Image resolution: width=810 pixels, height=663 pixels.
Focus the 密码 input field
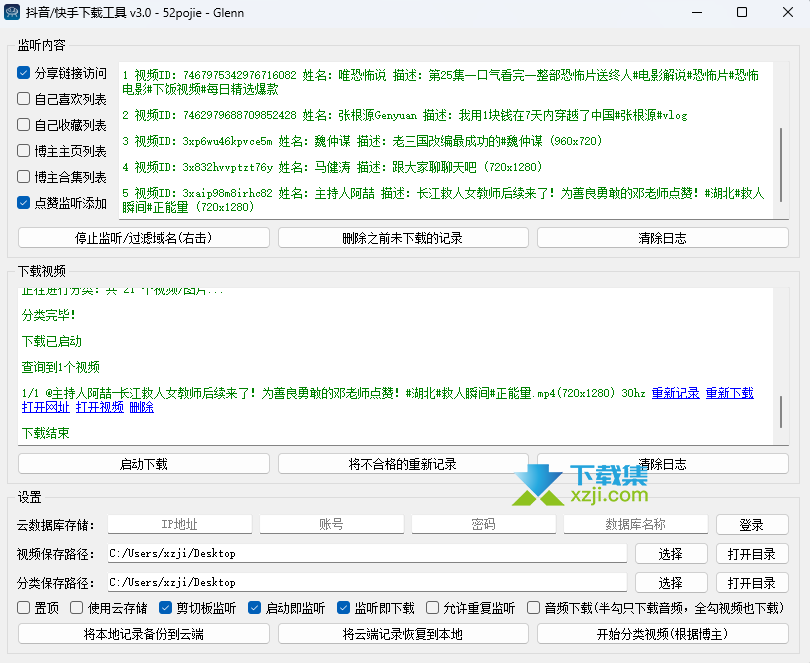click(x=484, y=524)
